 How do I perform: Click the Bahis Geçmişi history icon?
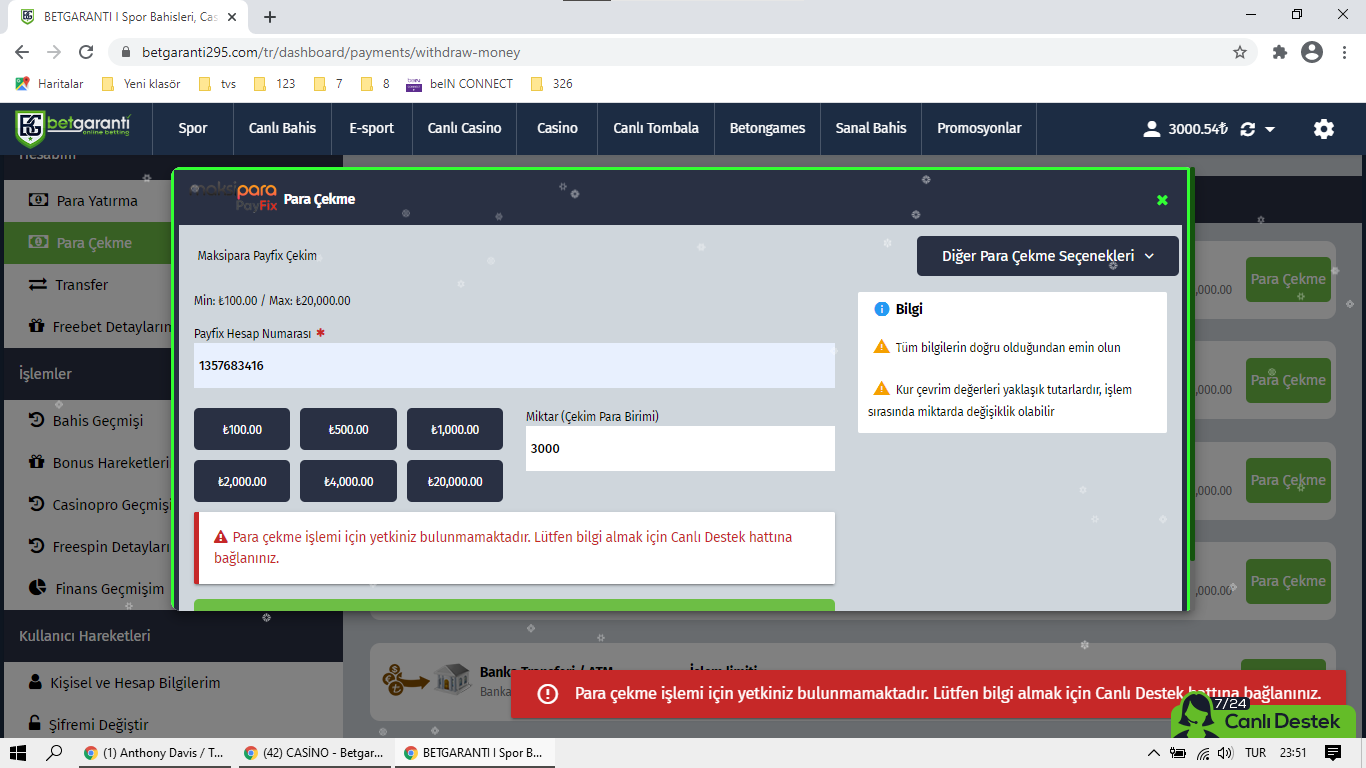37,420
